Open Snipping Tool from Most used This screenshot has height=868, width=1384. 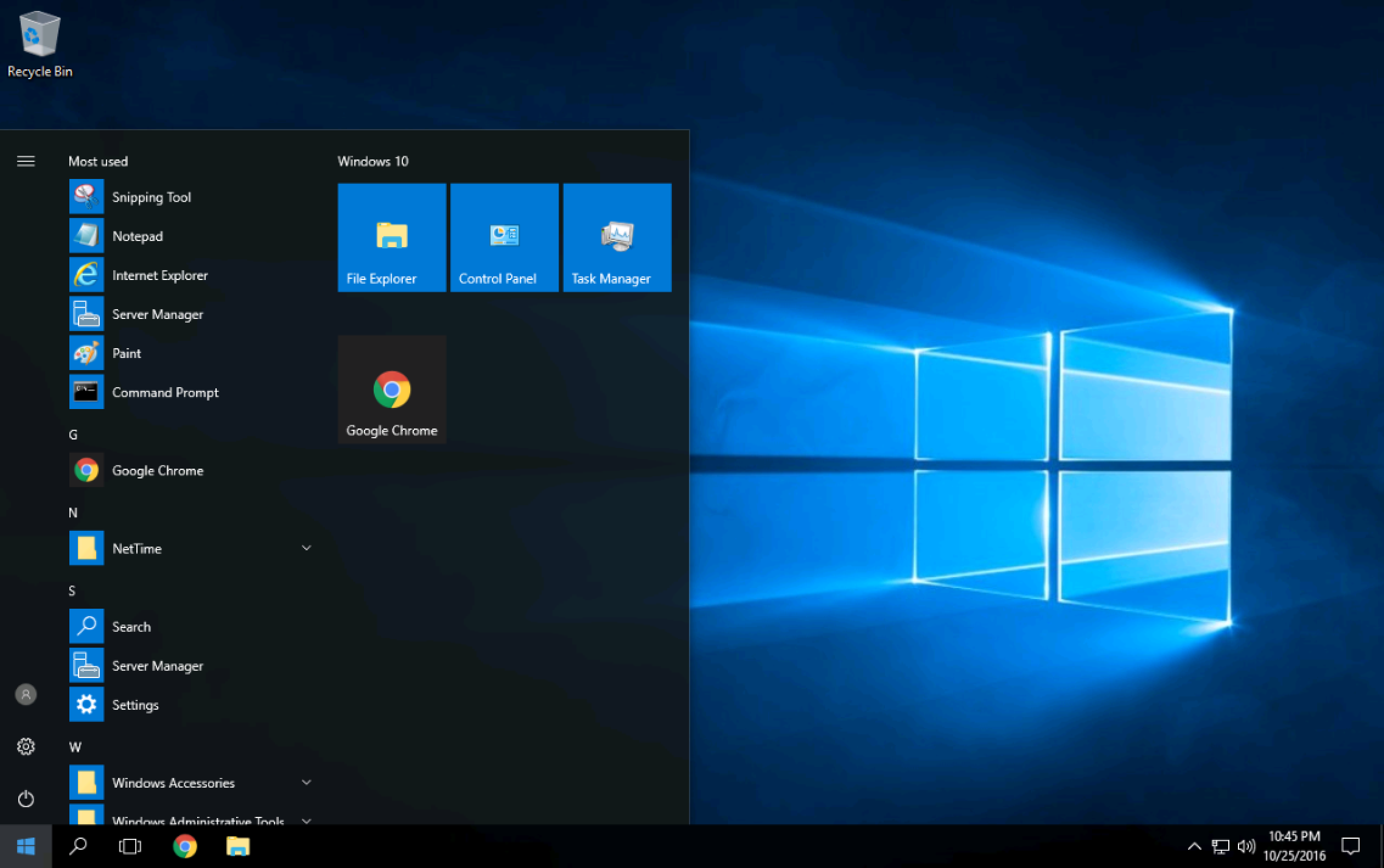click(152, 197)
